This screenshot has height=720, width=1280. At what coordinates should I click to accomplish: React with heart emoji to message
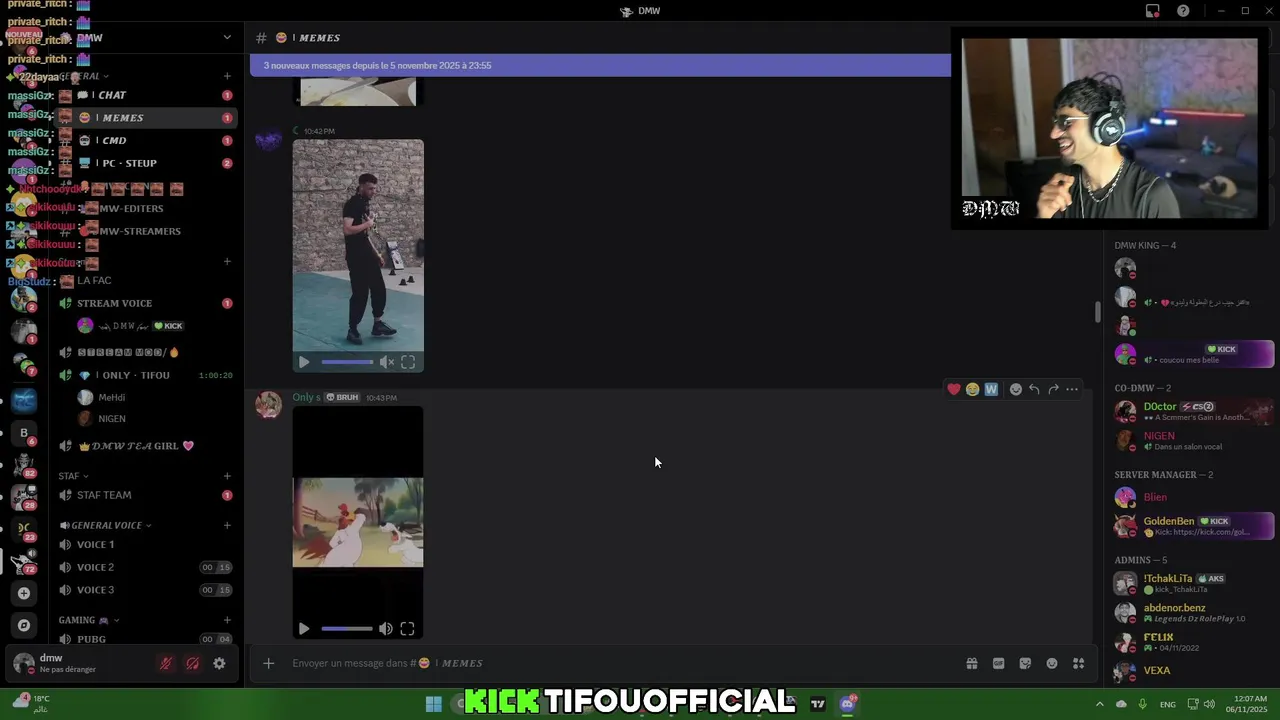954,389
